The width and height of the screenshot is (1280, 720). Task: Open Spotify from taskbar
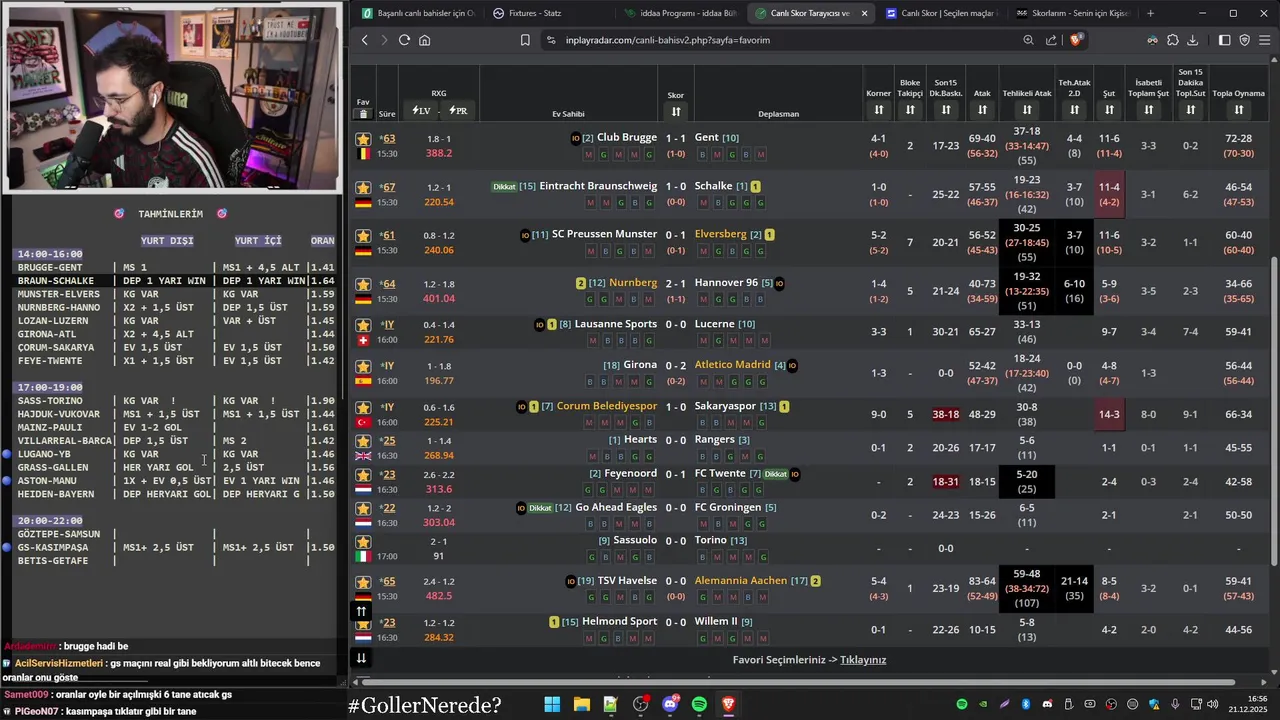(699, 704)
